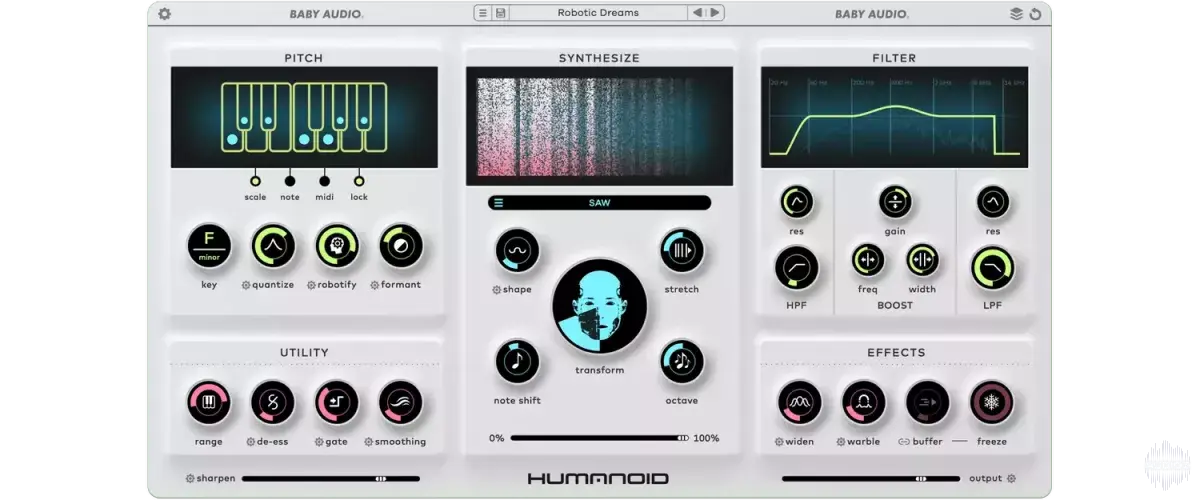Toggle the lock pitch mode

pos(359,181)
